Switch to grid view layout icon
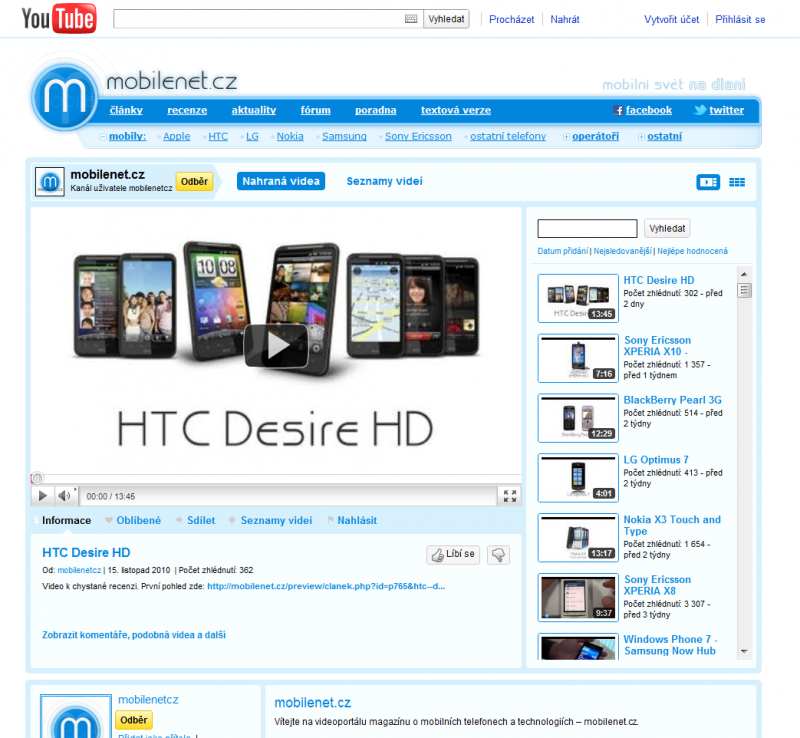The height and width of the screenshot is (738, 800). point(737,182)
